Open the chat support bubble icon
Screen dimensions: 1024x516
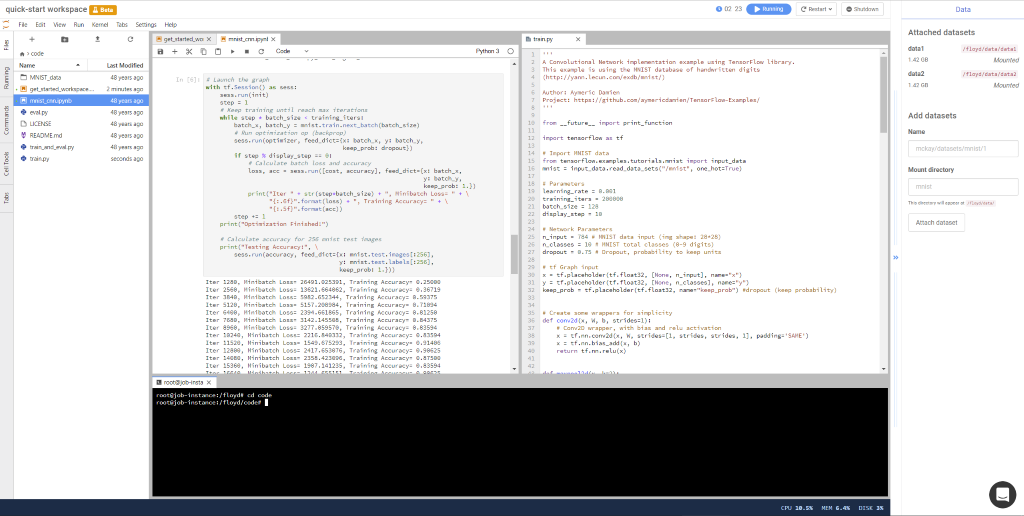1002,494
